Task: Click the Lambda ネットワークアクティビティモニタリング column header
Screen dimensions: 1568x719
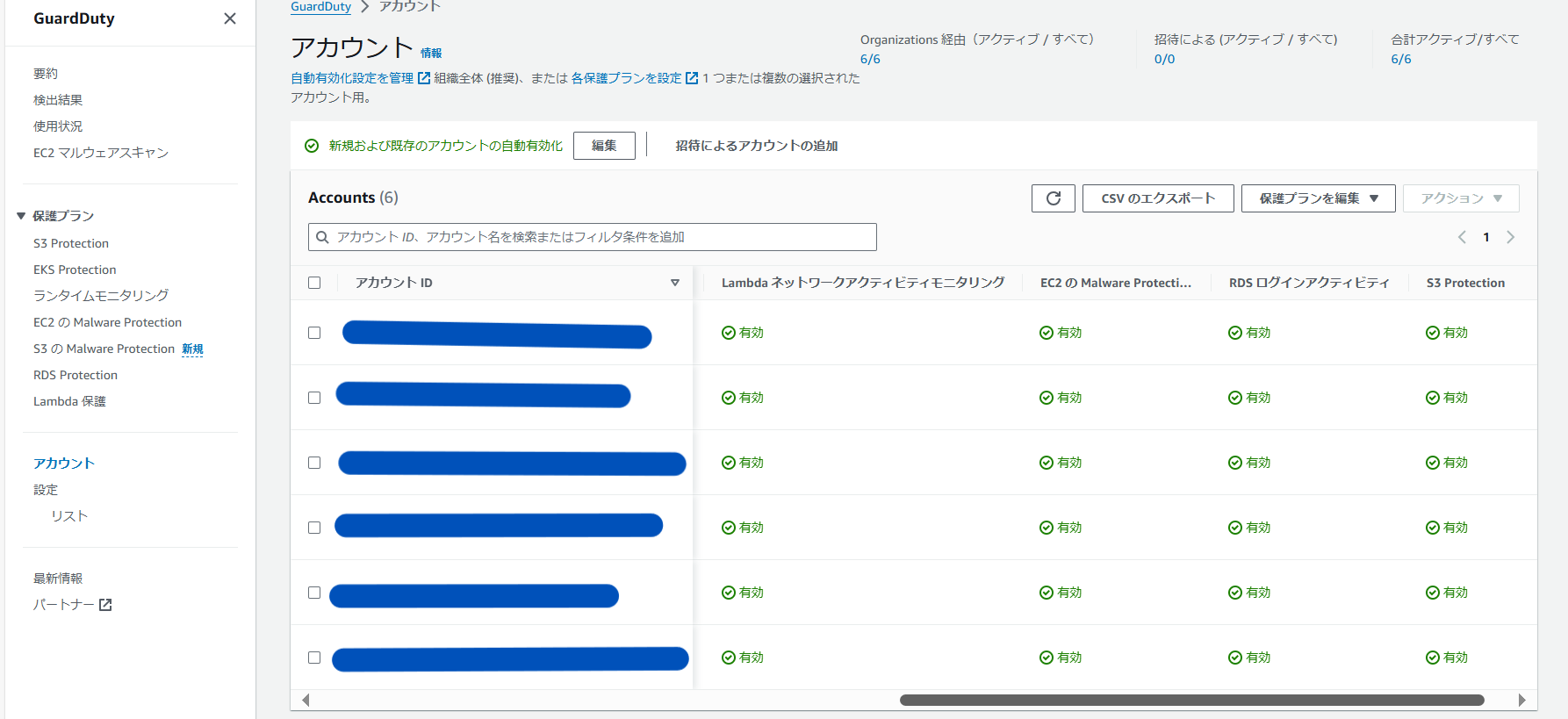Action: point(863,283)
